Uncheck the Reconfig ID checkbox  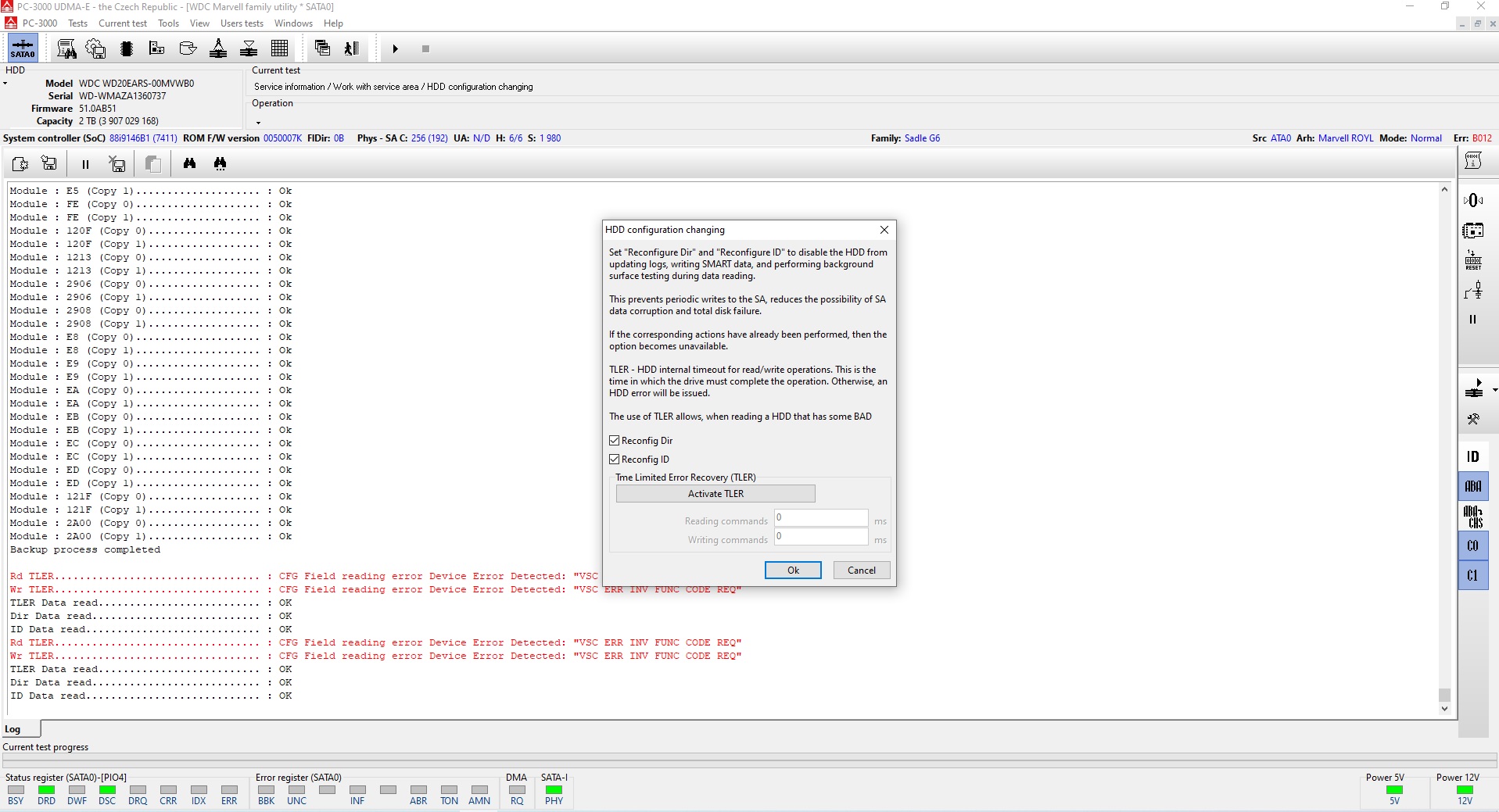click(615, 460)
